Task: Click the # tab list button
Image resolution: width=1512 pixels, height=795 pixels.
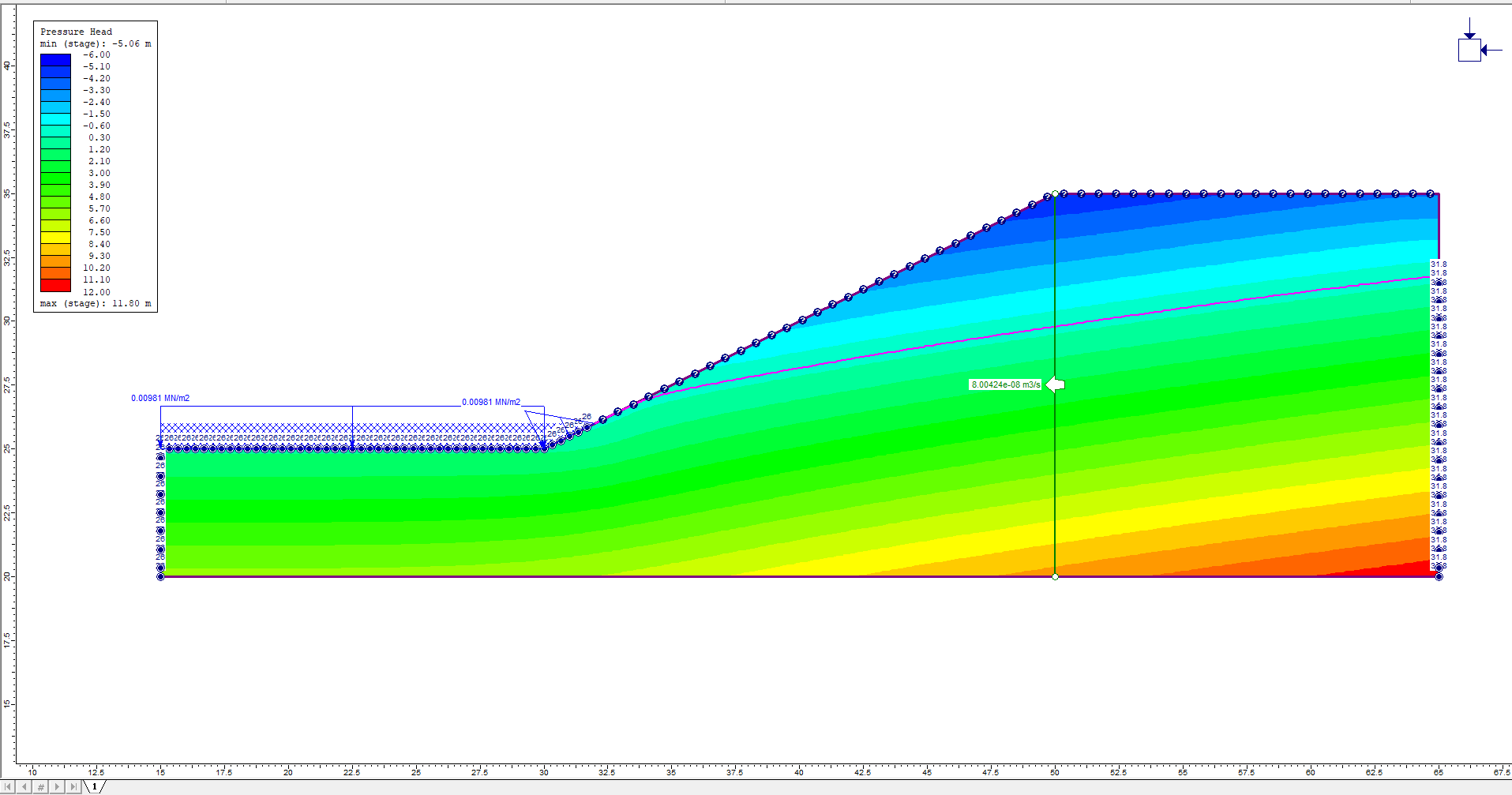Action: coord(41,786)
